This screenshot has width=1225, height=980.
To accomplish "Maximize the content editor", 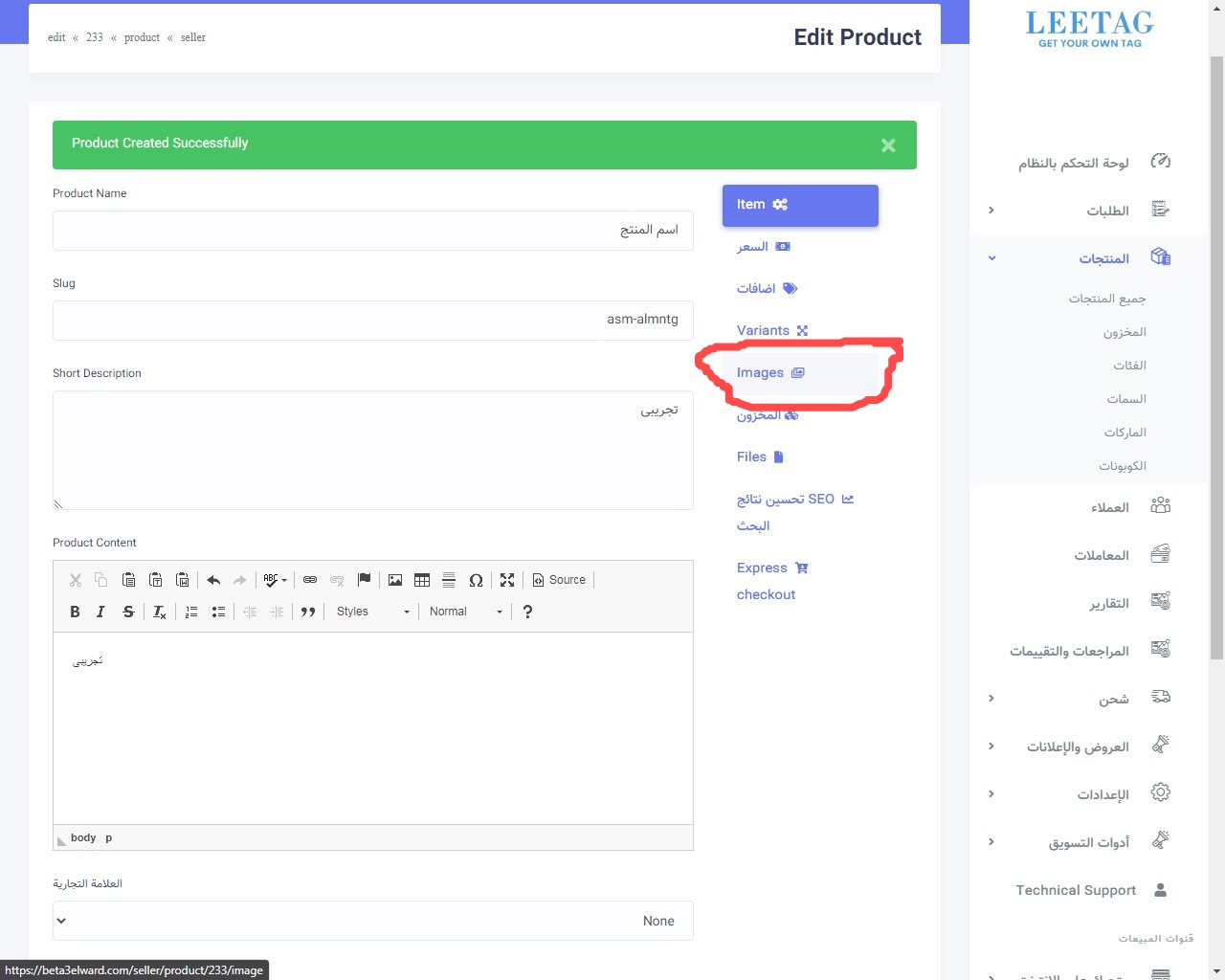I will coord(507,580).
